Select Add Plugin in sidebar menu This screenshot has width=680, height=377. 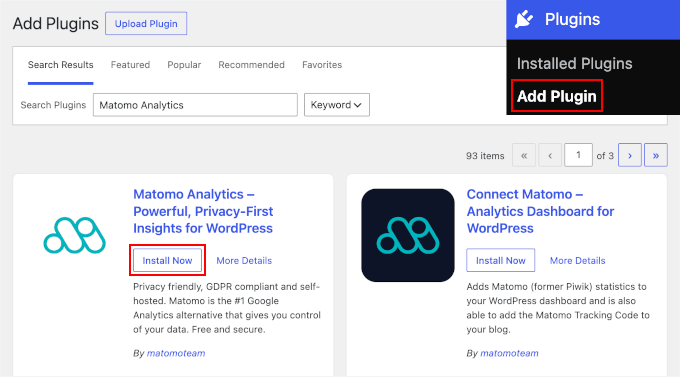pos(557,96)
